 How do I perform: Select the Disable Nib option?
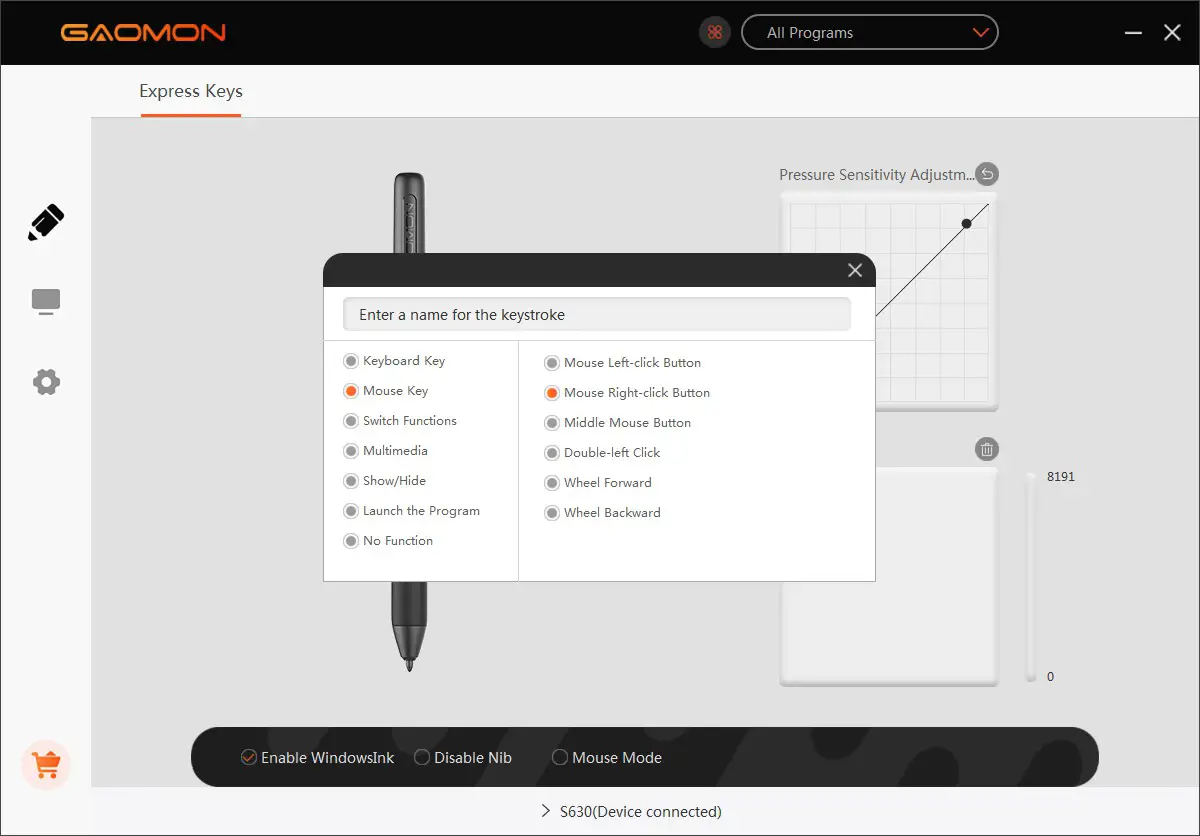[x=421, y=757]
